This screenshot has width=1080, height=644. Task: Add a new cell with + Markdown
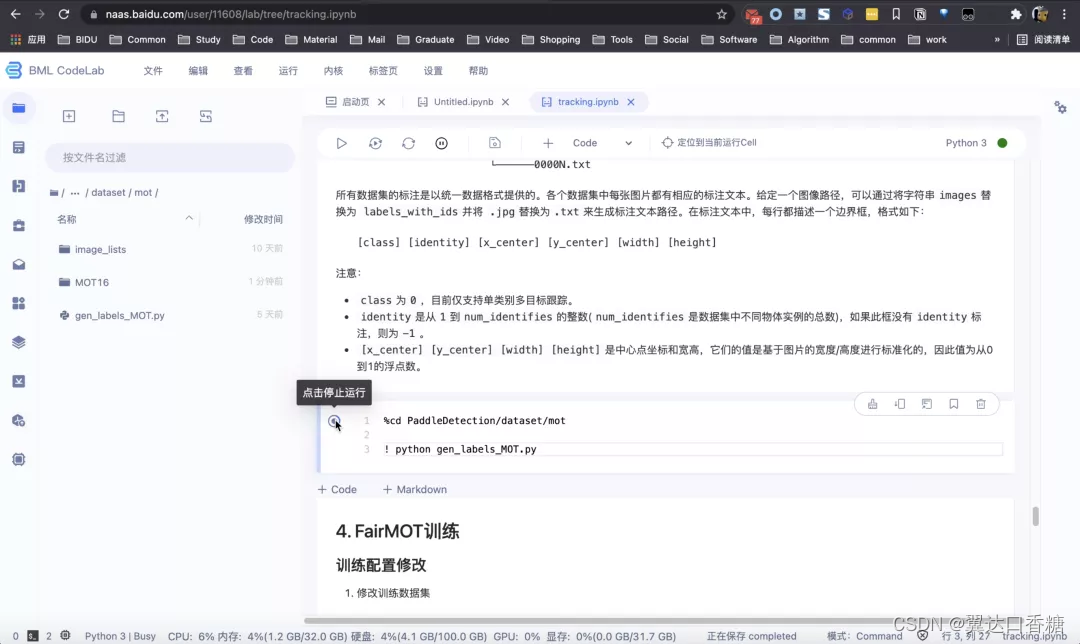tap(414, 489)
